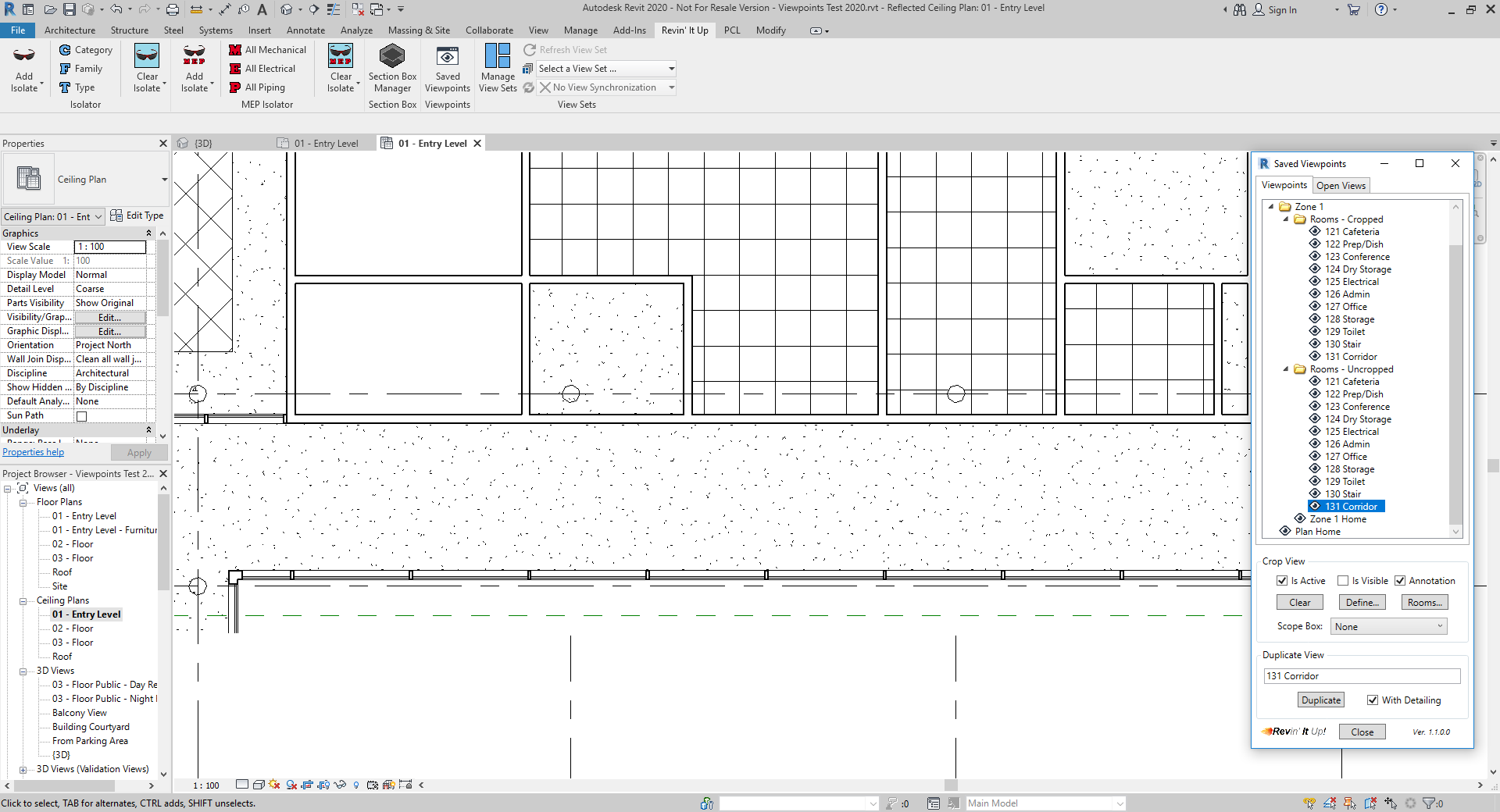Open the Ceiling Plan: 01 - Ent instance dropdown

pos(53,217)
